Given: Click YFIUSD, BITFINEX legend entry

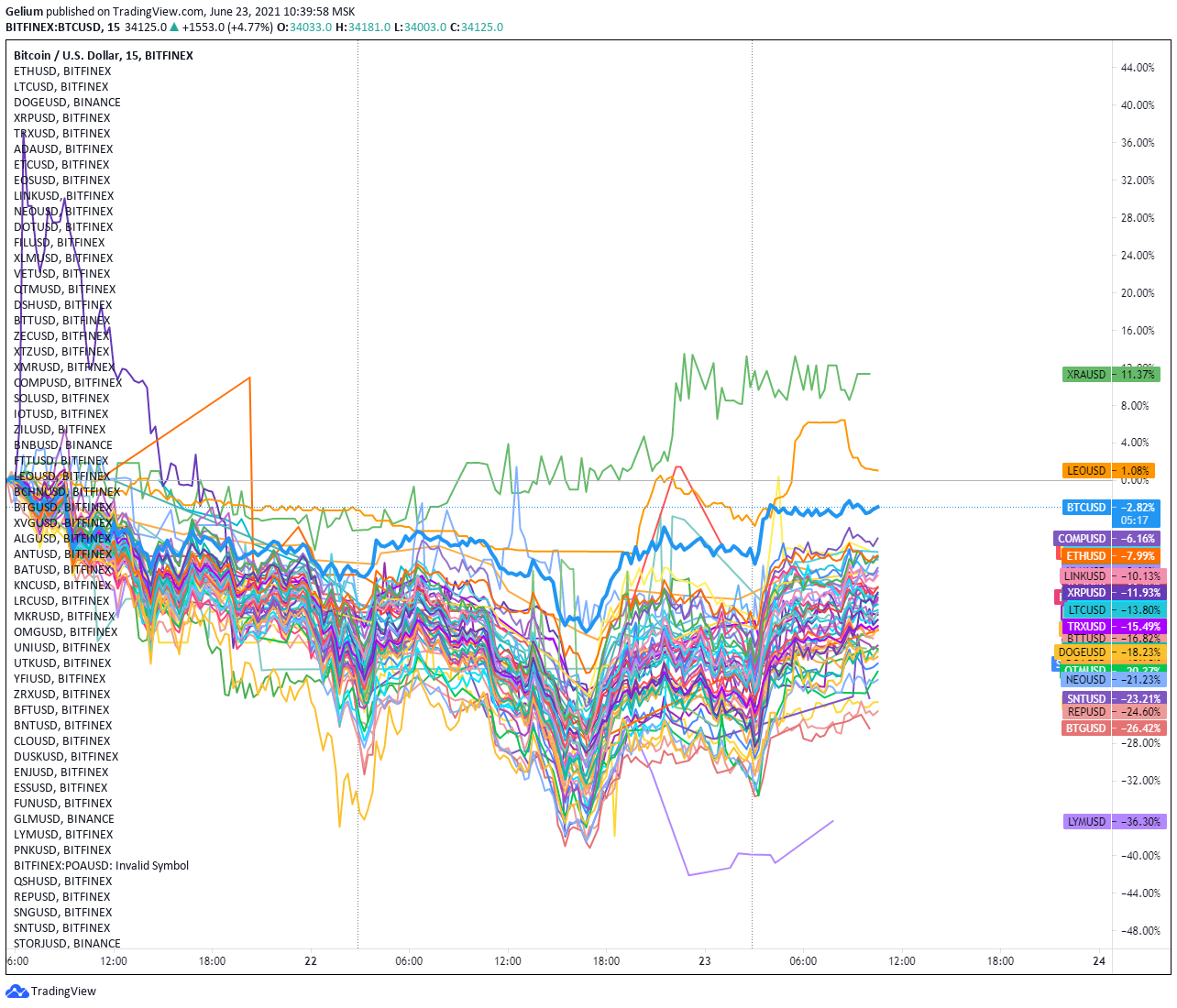Looking at the screenshot, I should (60, 678).
